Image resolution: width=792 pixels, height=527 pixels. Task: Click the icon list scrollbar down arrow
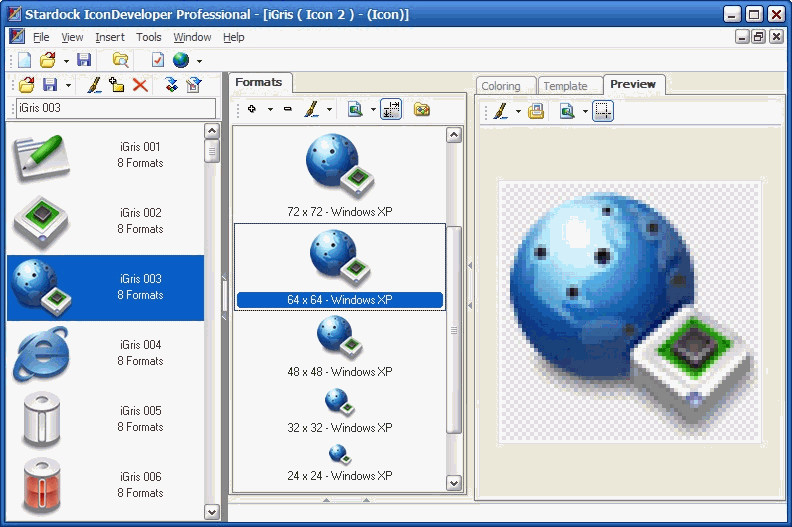click(x=212, y=511)
